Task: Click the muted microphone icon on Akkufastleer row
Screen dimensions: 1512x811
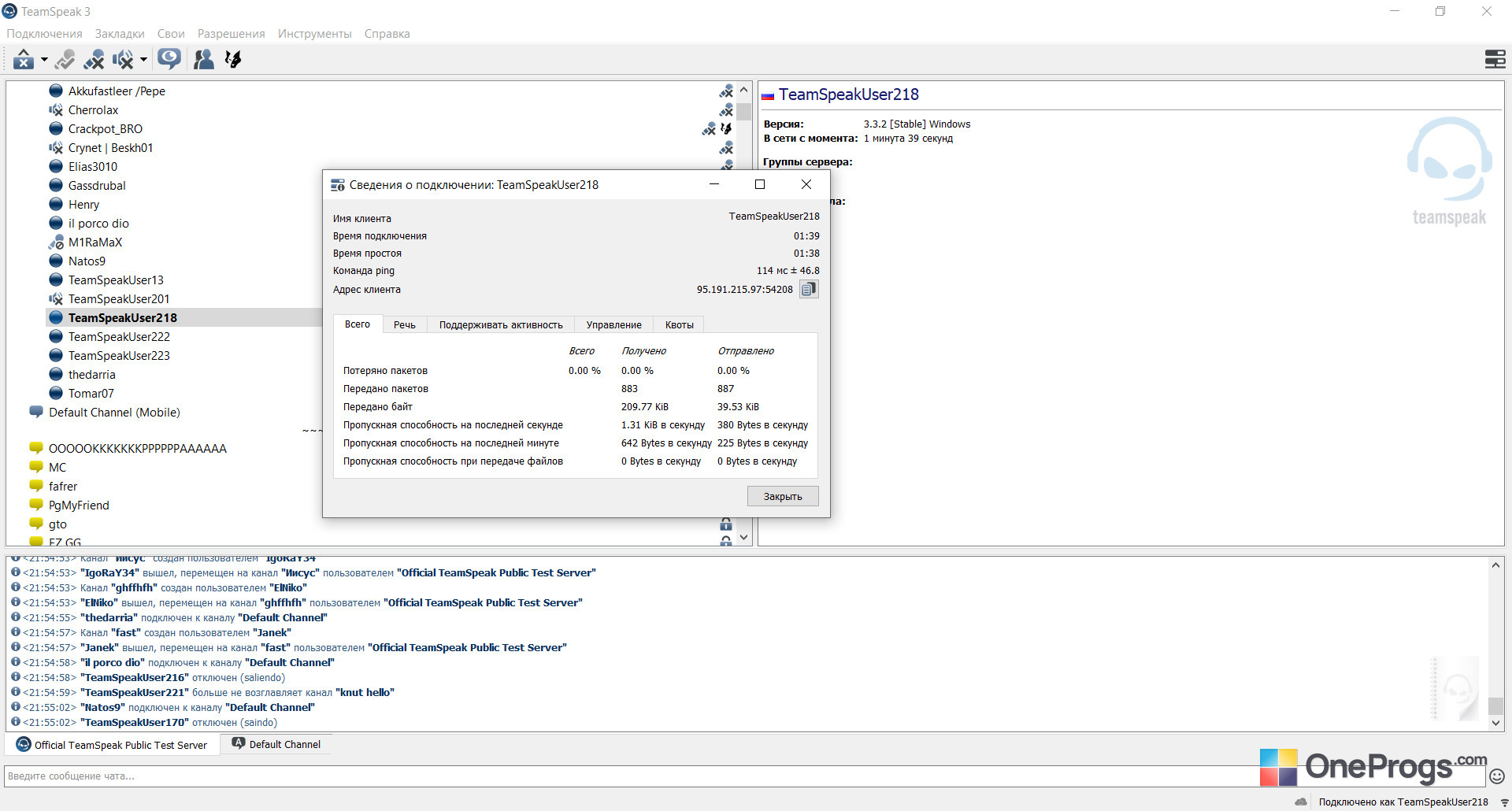Action: [x=726, y=91]
